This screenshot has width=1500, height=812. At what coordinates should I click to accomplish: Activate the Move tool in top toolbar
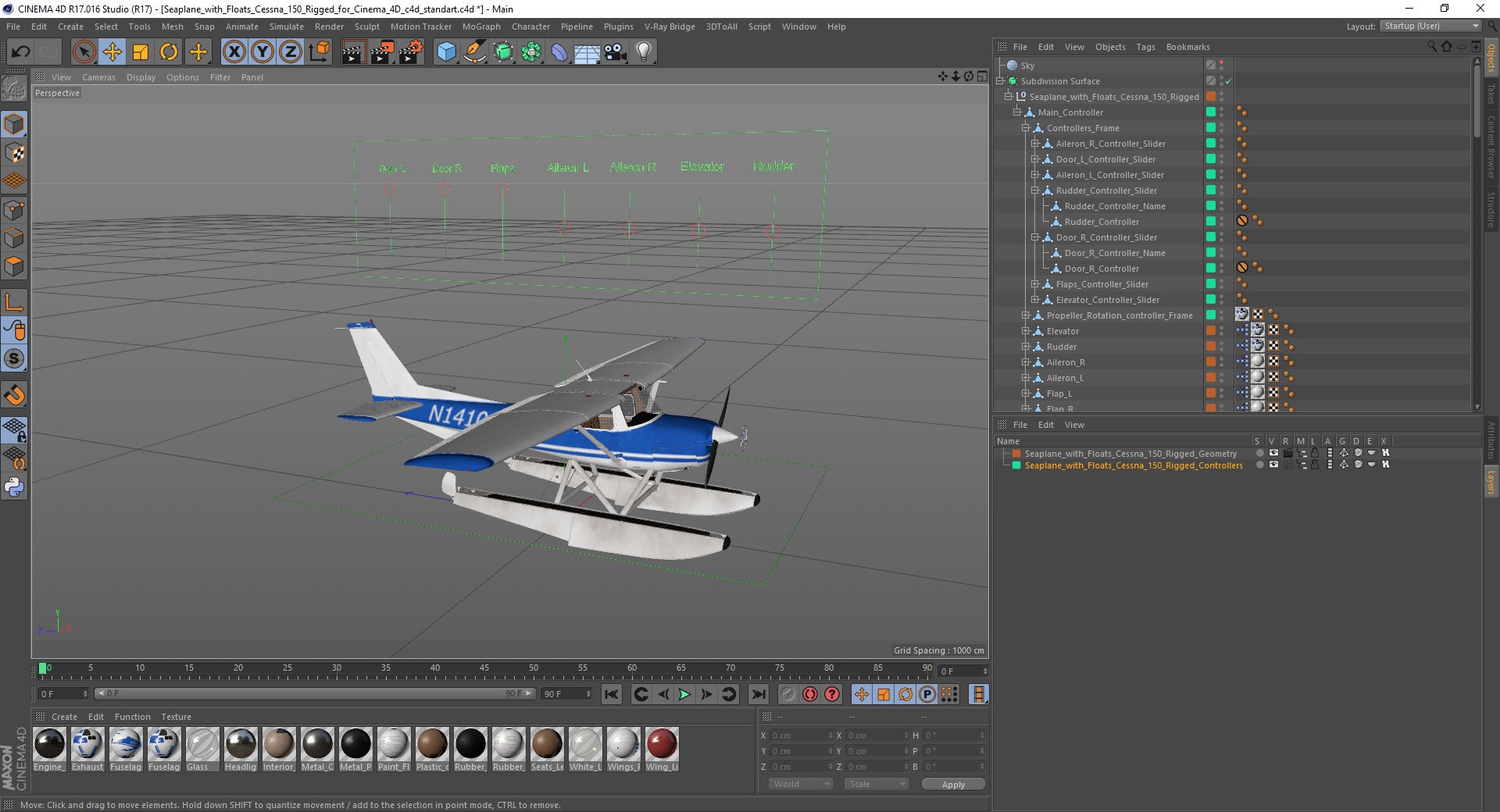(112, 52)
